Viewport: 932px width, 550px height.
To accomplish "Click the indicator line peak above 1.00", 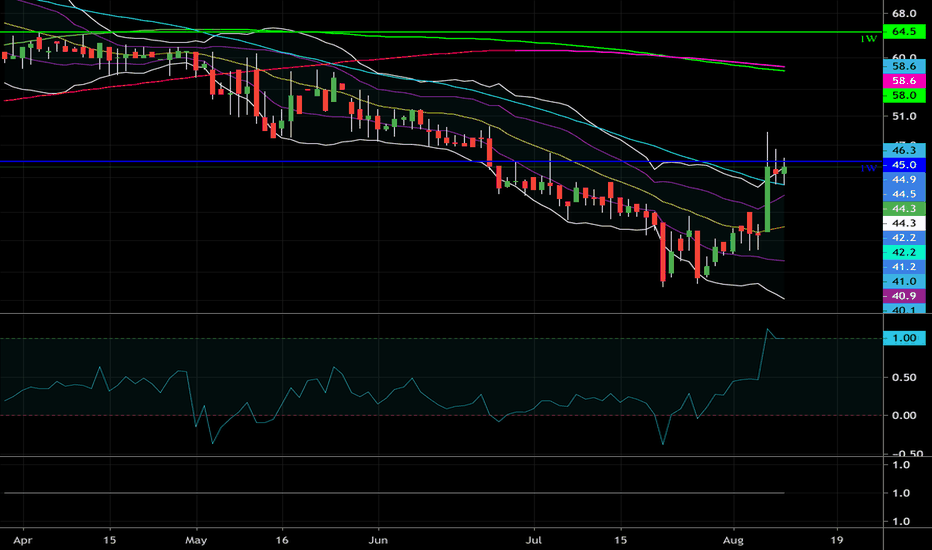I will [x=767, y=329].
